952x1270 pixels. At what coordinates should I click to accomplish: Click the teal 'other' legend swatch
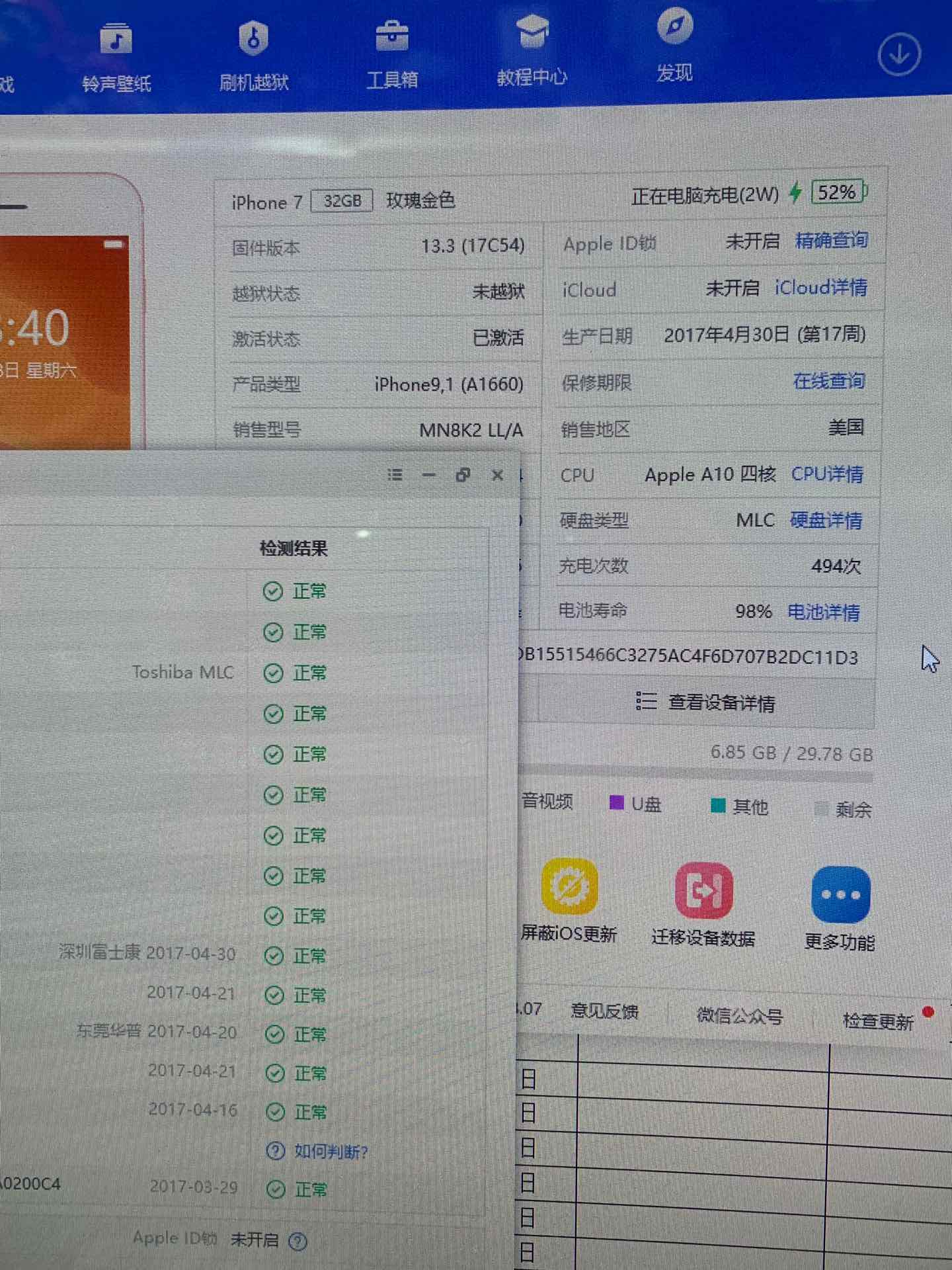coord(718,806)
